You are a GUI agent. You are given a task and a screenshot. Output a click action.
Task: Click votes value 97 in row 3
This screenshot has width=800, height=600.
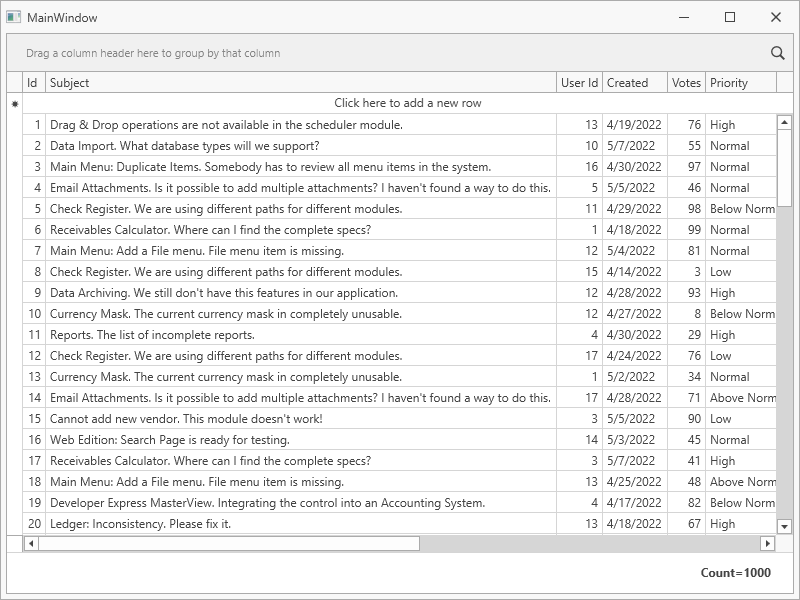[x=687, y=167]
